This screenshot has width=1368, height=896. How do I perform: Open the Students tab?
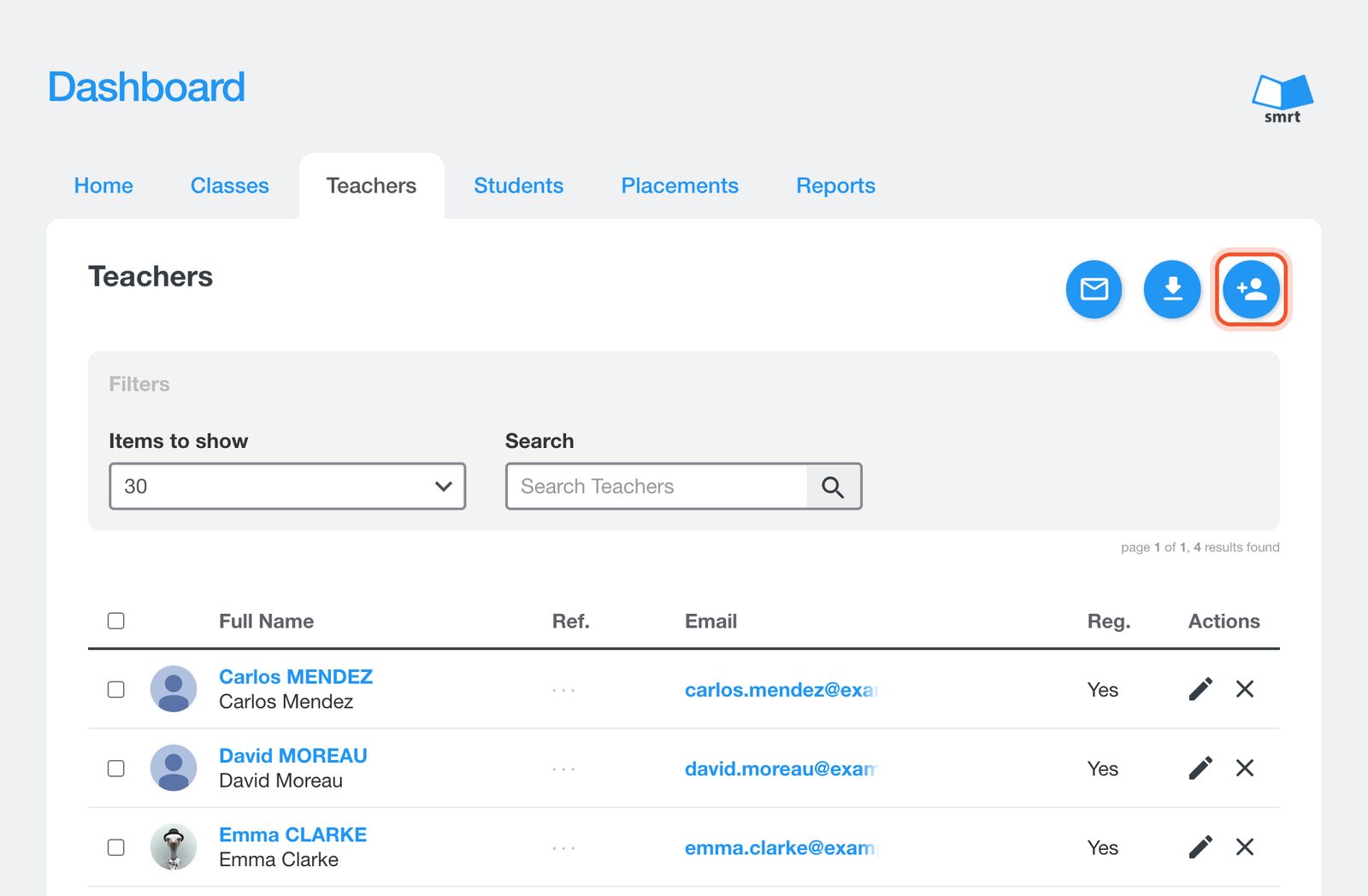[519, 186]
